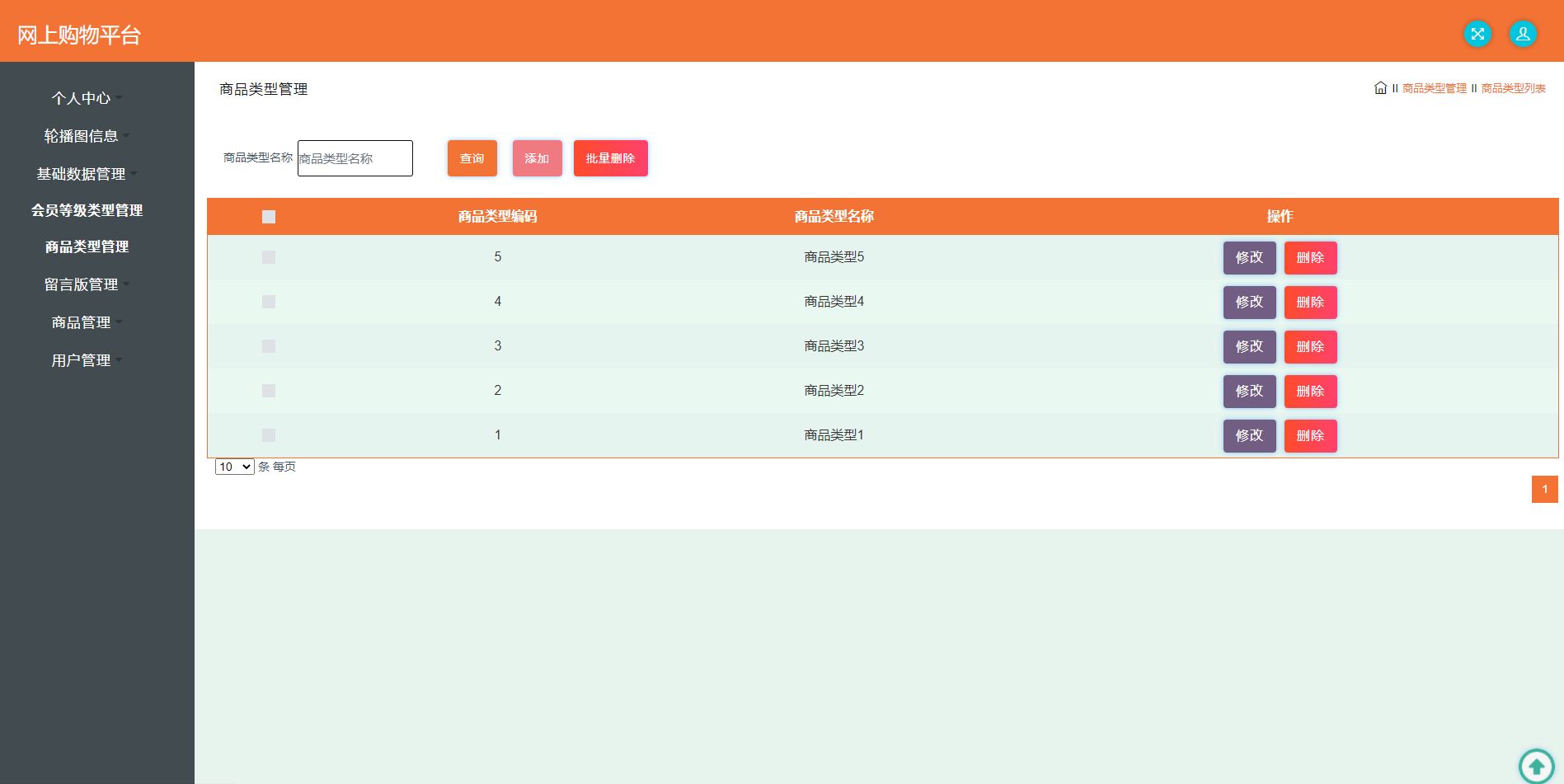Click code cell 5 in the table

[x=497, y=257]
